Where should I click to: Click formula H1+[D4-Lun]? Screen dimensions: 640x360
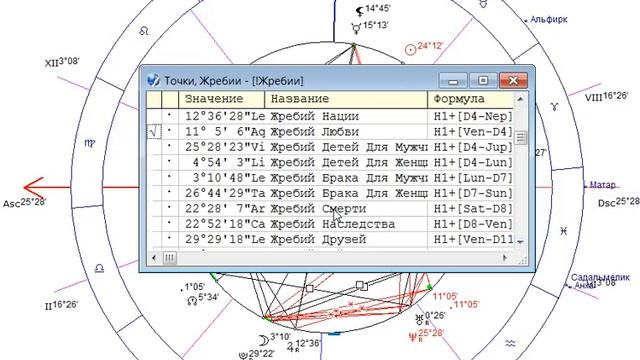473,162
